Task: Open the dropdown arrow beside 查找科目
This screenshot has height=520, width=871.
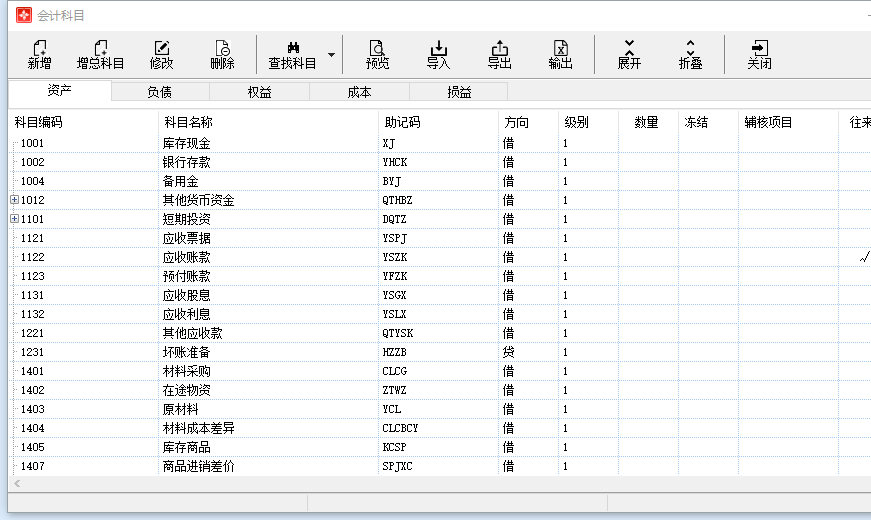Action: click(x=331, y=55)
